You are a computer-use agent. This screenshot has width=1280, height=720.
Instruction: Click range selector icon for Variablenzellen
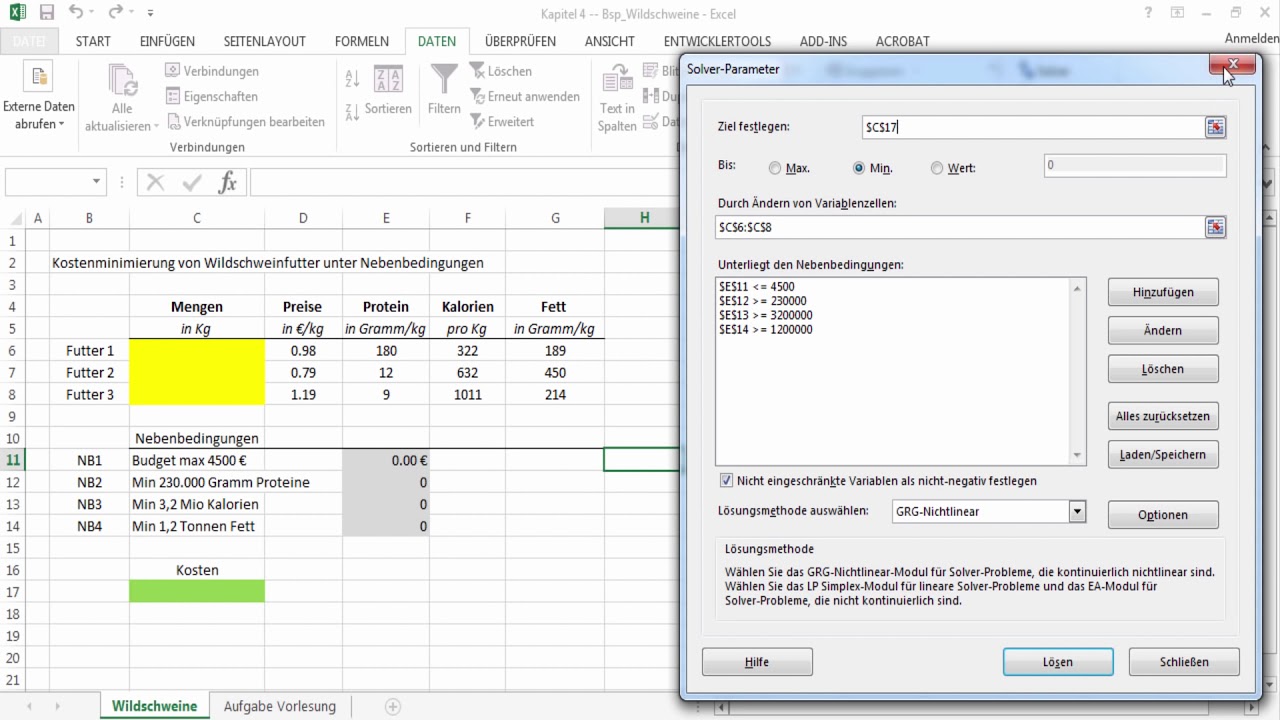click(x=1215, y=227)
